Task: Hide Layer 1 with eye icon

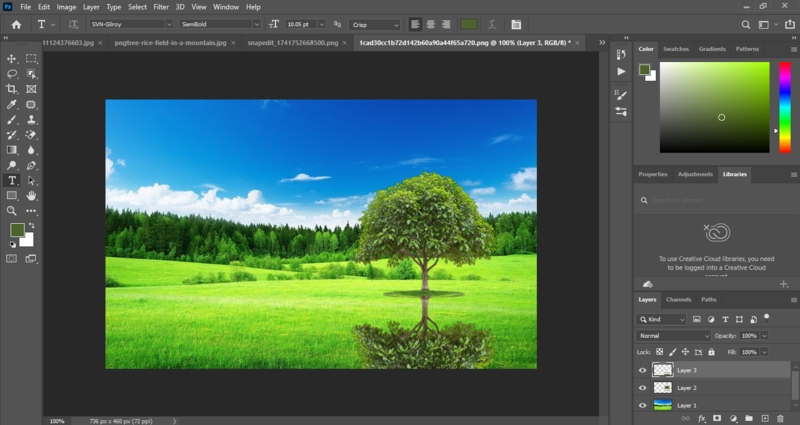Action: [x=643, y=405]
